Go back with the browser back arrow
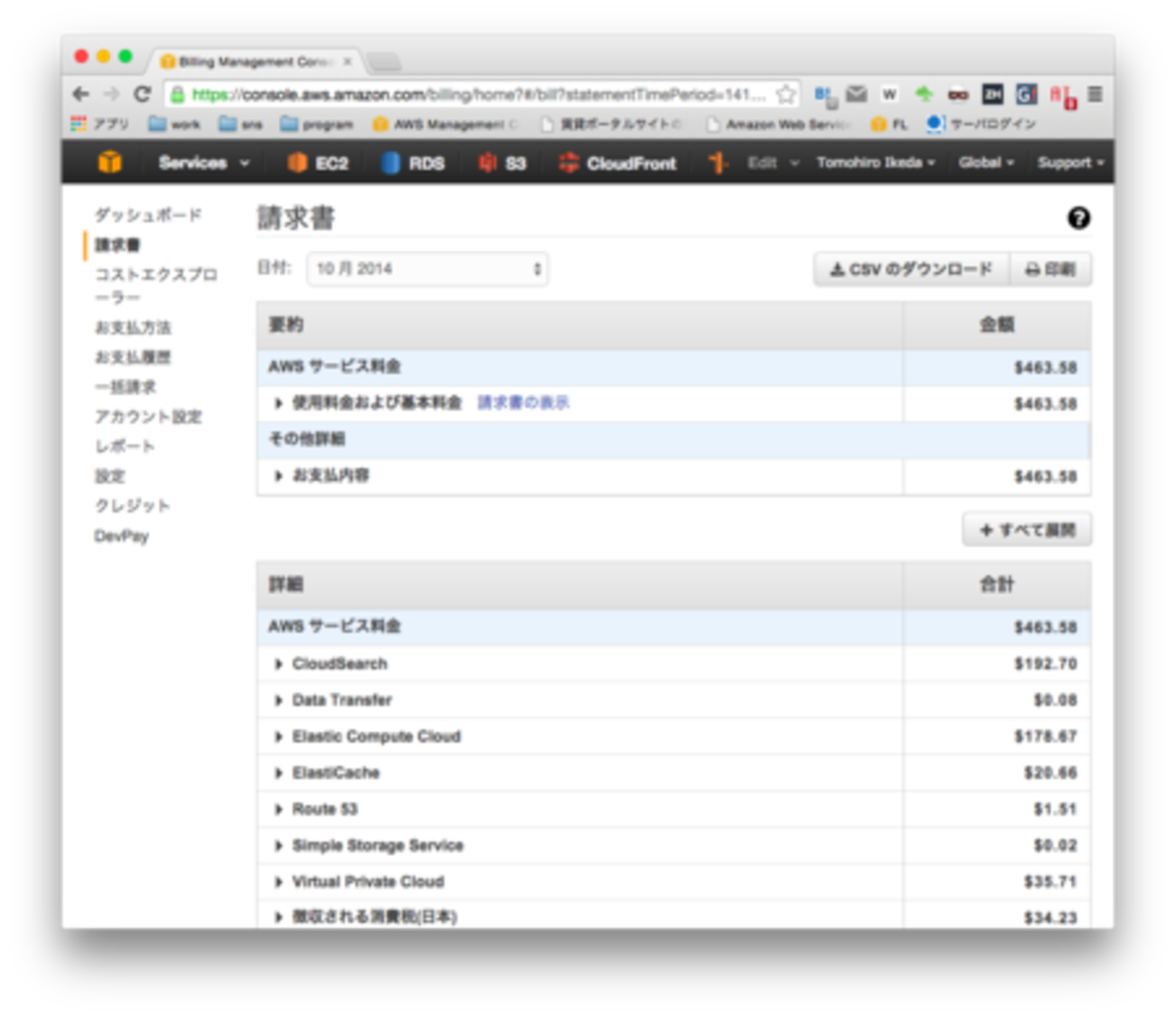The width and height of the screenshot is (1176, 1017). pyautogui.click(x=81, y=94)
